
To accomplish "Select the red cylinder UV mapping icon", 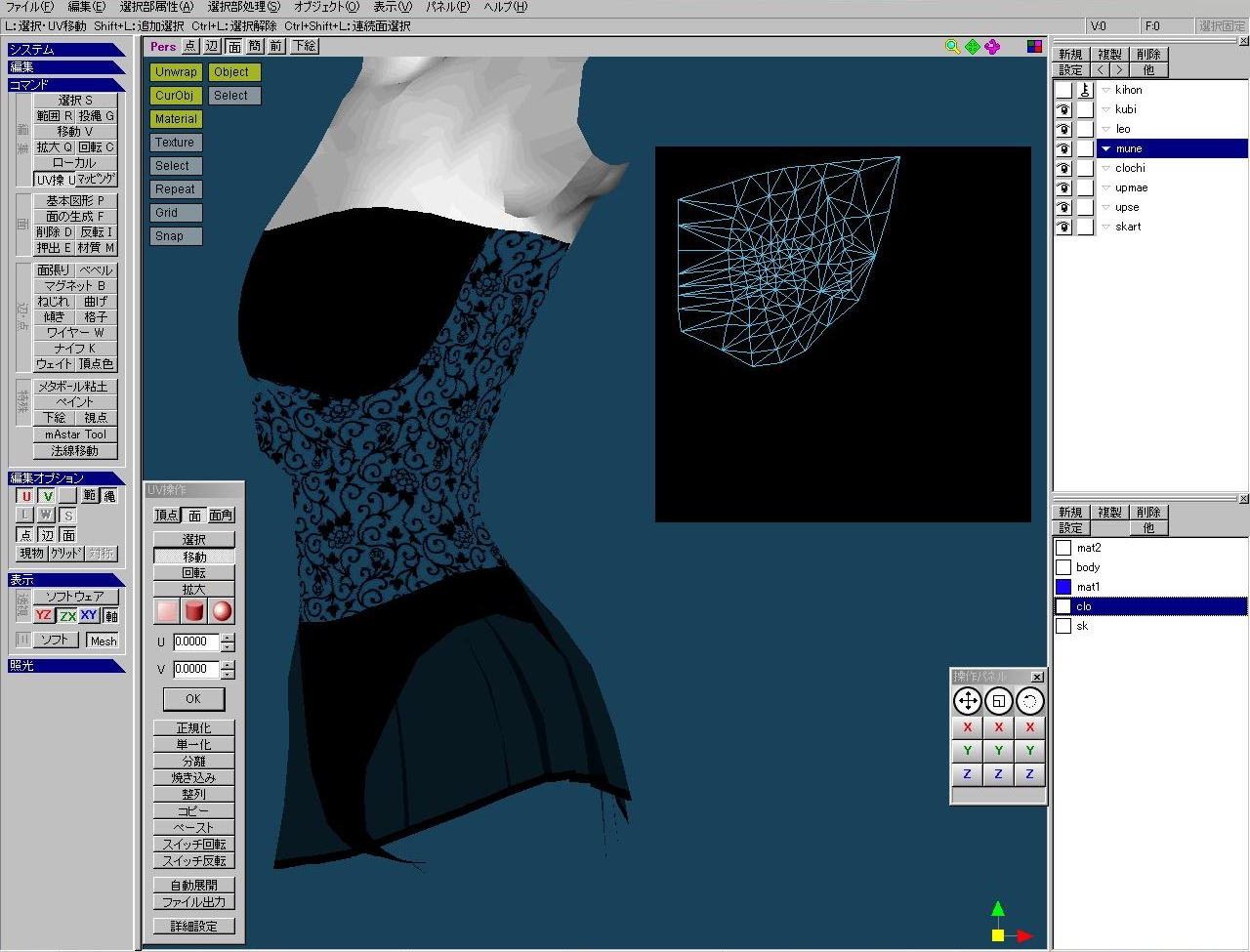I will pyautogui.click(x=194, y=611).
